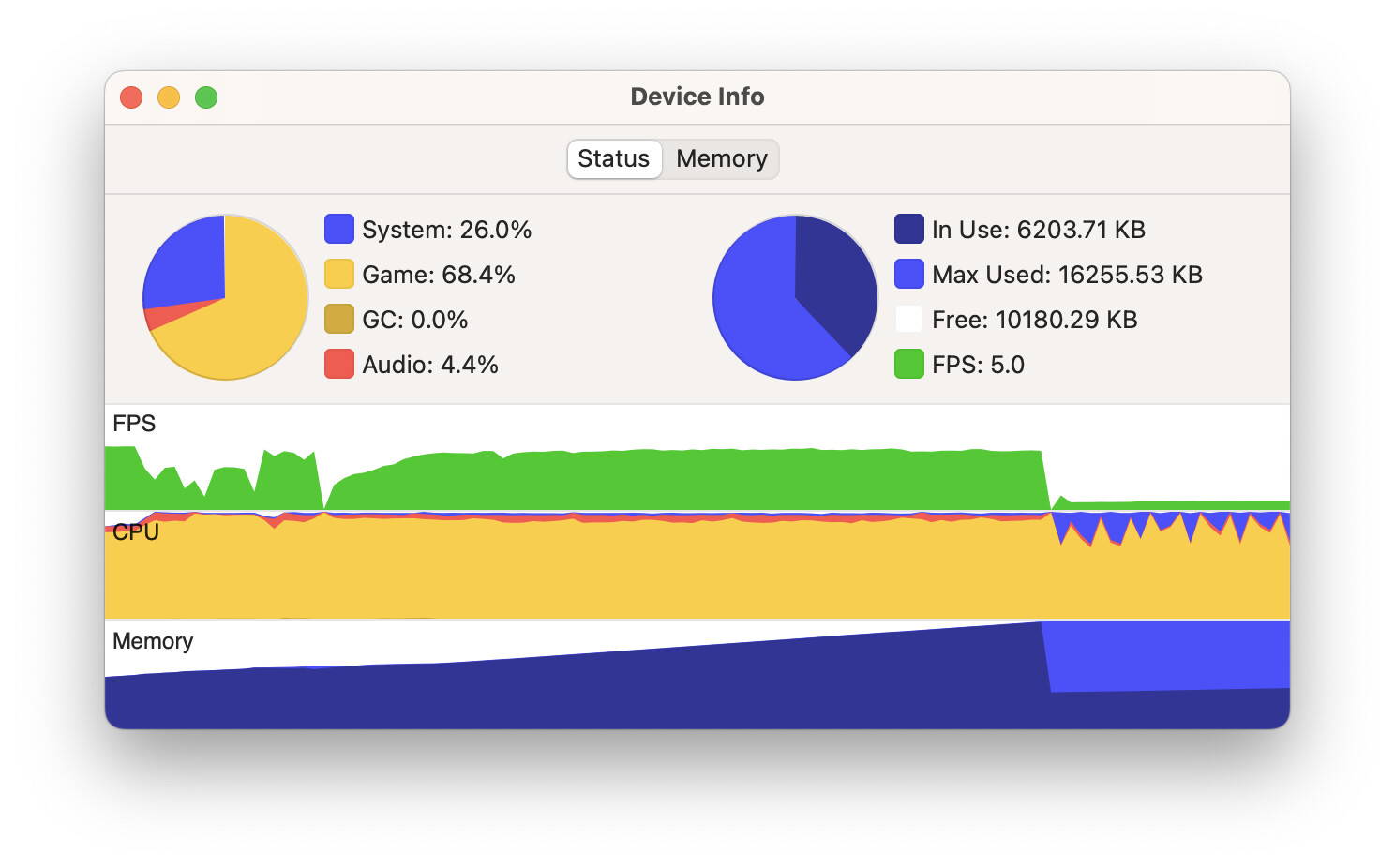Click the "System: 26.0%" label
Image resolution: width=1395 pixels, height=868 pixels.
447,230
